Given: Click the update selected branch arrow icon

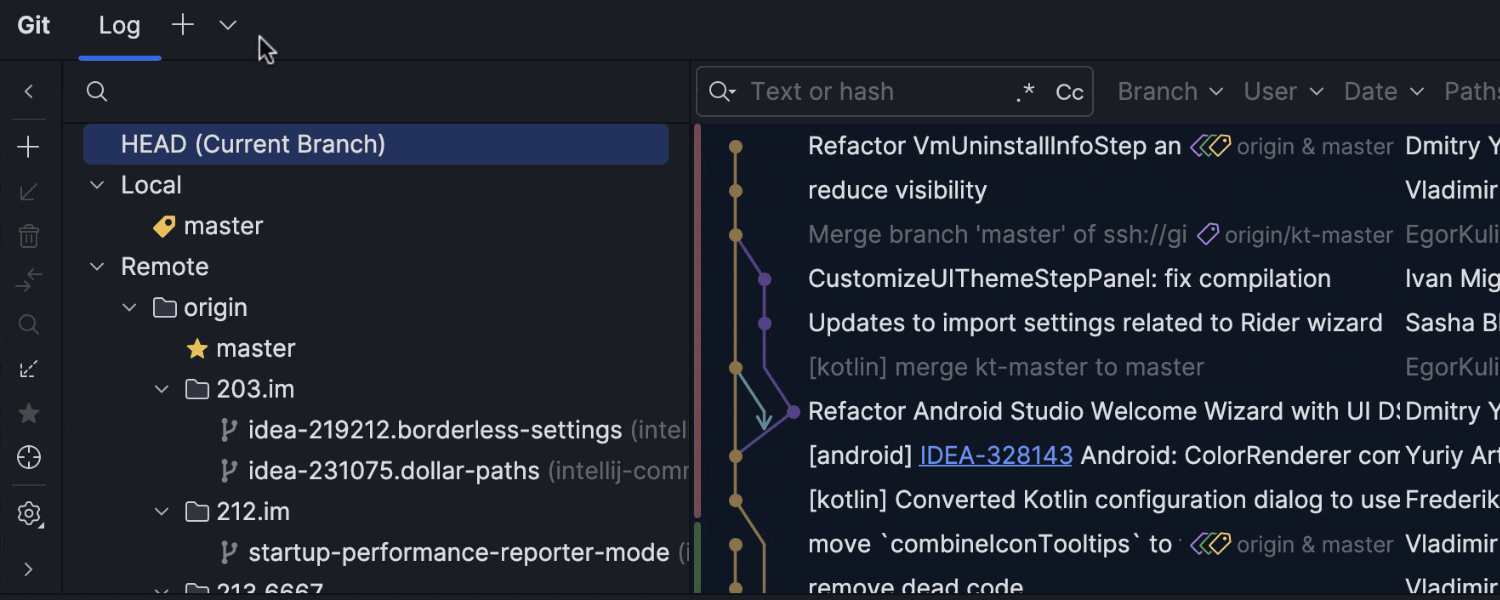Looking at the screenshot, I should coord(29,192).
